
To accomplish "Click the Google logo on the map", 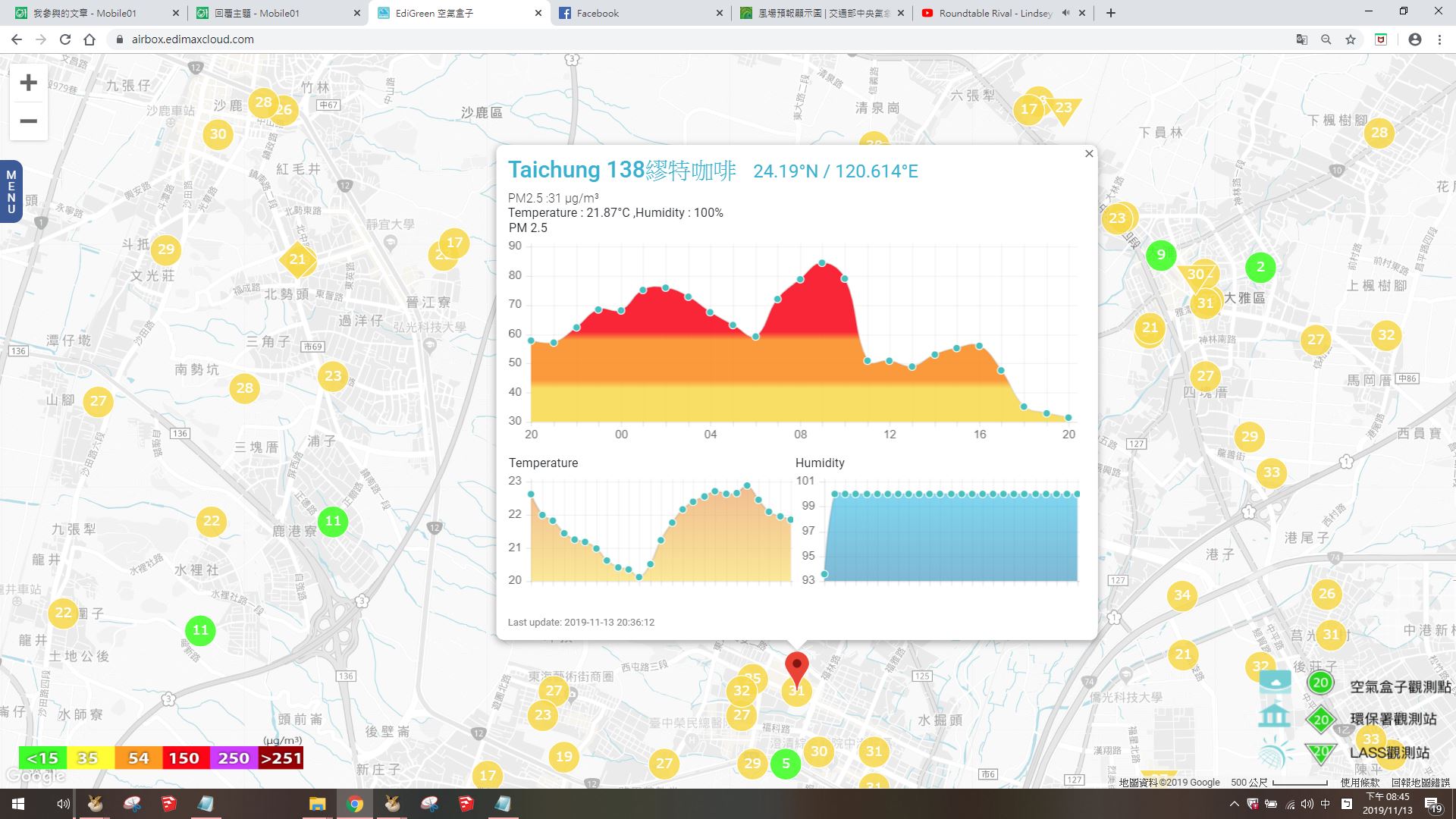I will coord(35,776).
